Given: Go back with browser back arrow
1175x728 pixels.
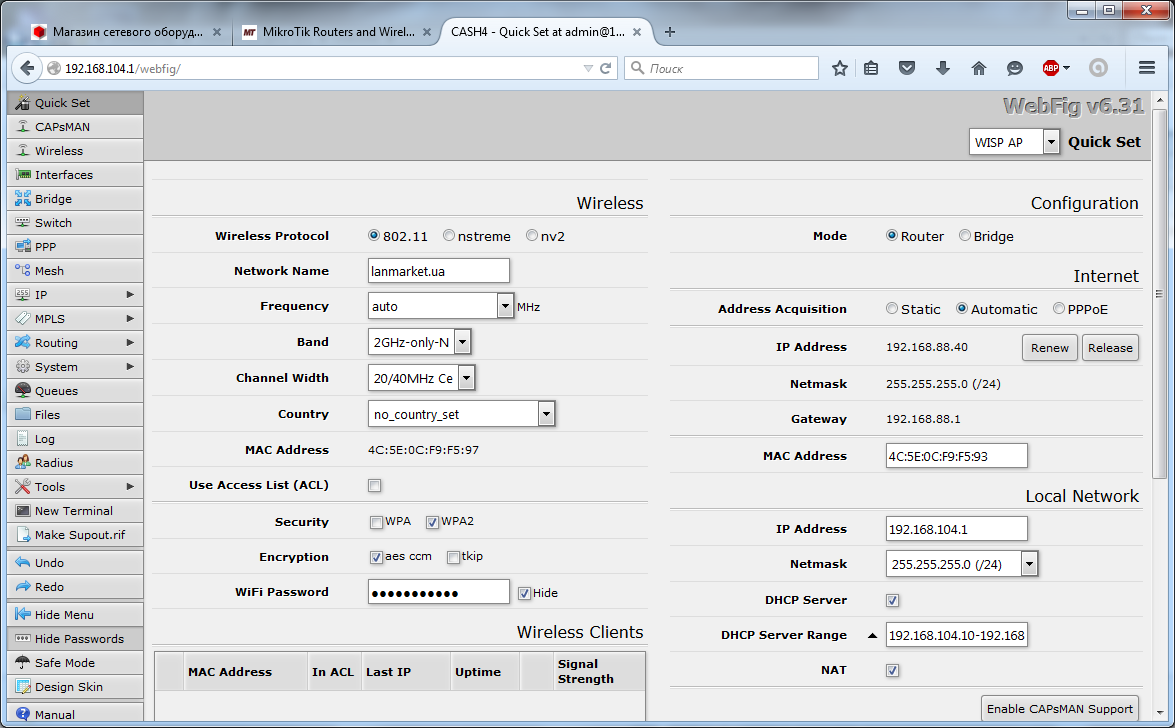Looking at the screenshot, I should [27, 68].
